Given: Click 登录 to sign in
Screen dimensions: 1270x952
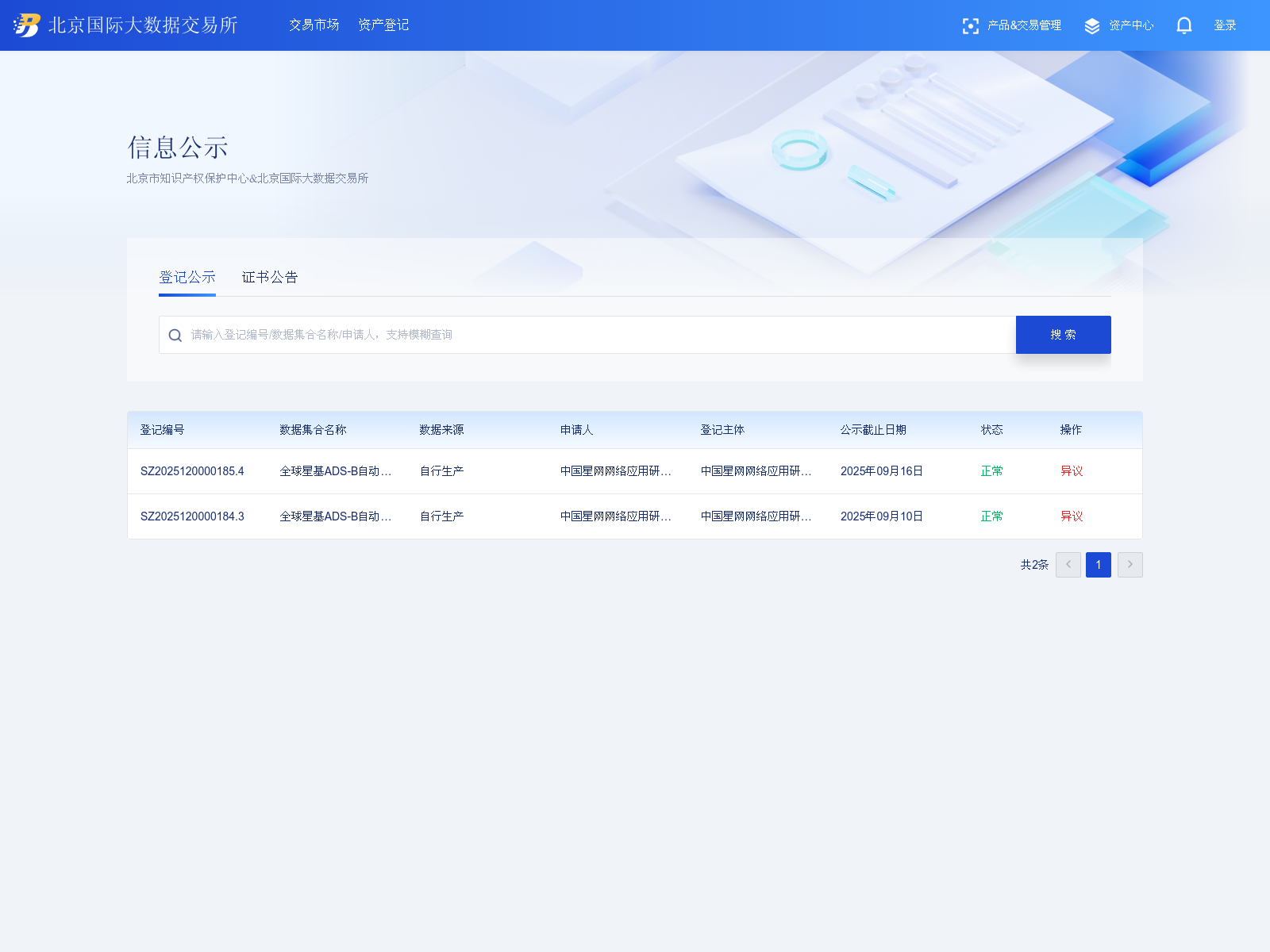Looking at the screenshot, I should [1225, 25].
